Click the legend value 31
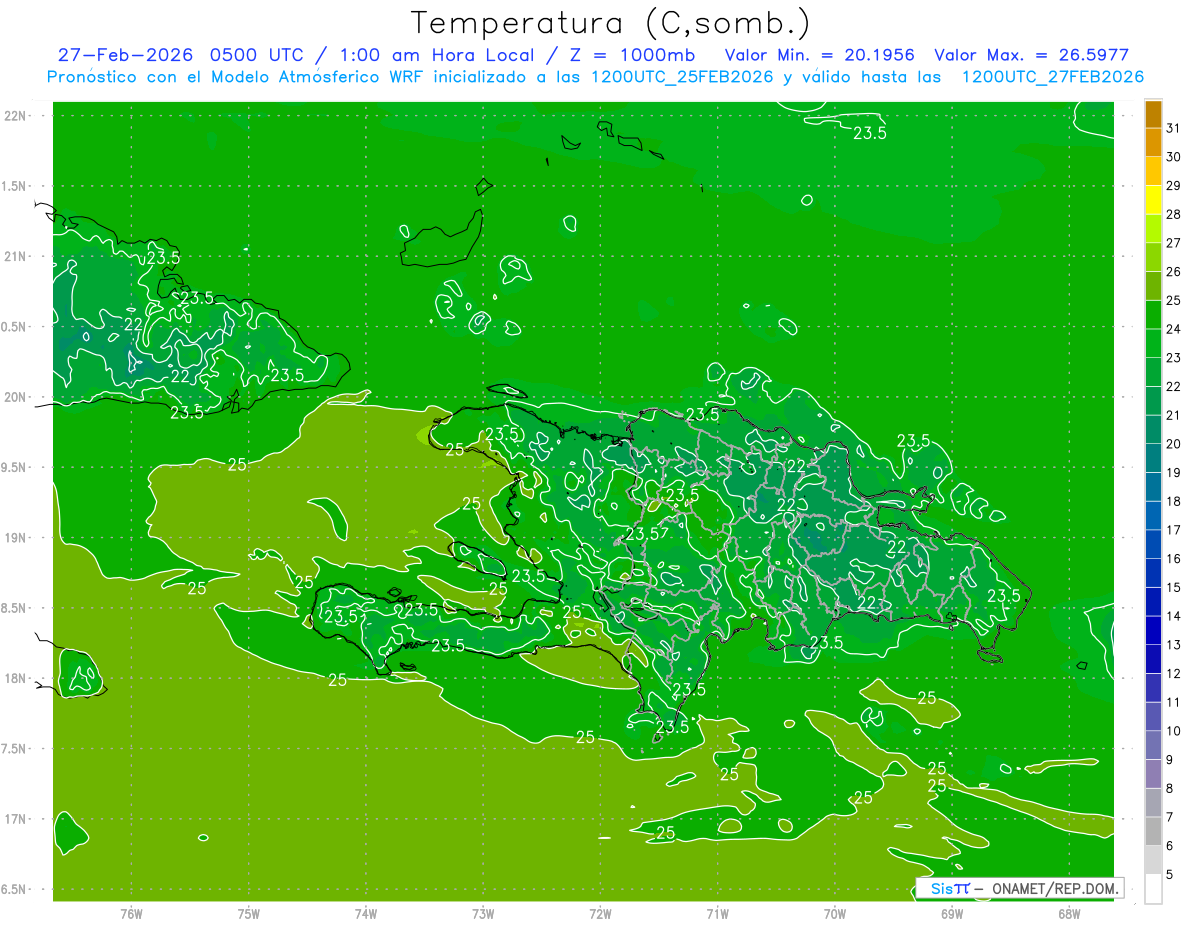 (1174, 128)
